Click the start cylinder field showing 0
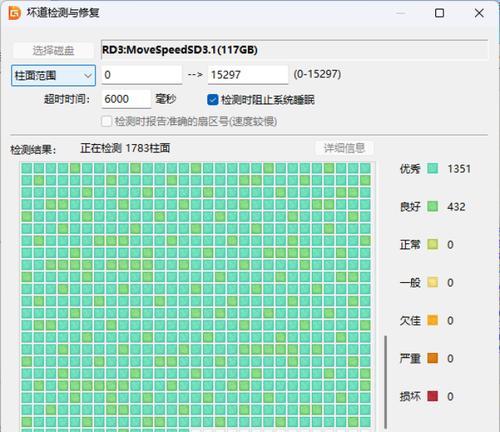500x432 pixels. pos(142,75)
